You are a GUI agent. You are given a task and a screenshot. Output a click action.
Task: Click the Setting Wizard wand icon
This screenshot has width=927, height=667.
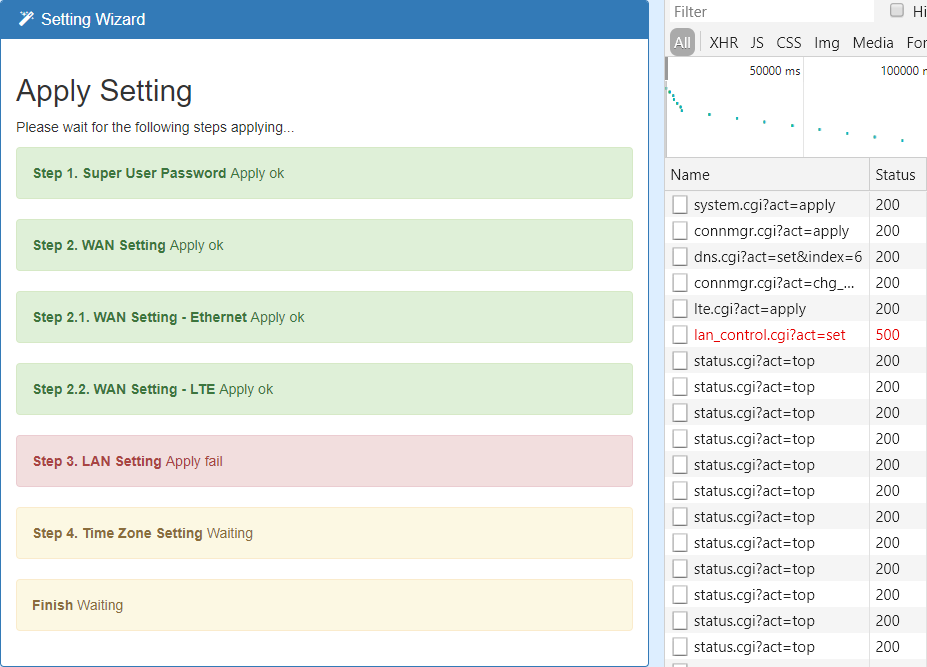click(26, 19)
